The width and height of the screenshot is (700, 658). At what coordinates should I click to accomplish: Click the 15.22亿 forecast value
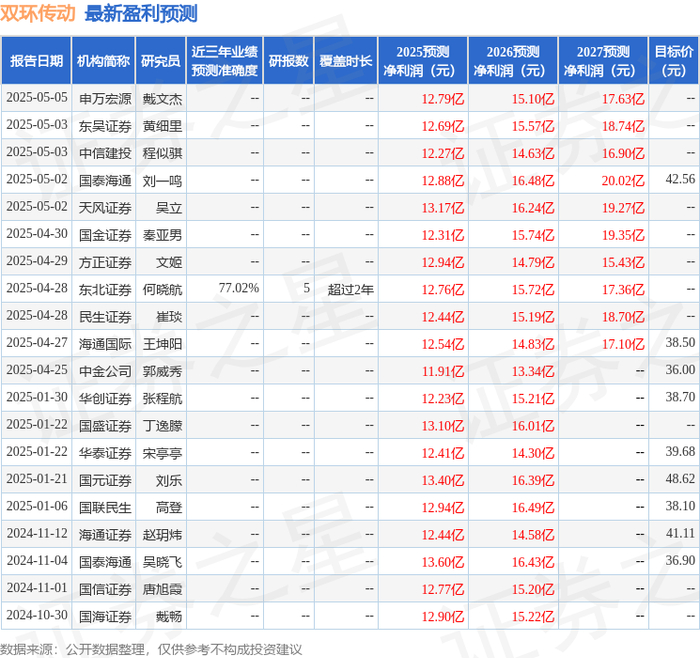[x=533, y=617]
